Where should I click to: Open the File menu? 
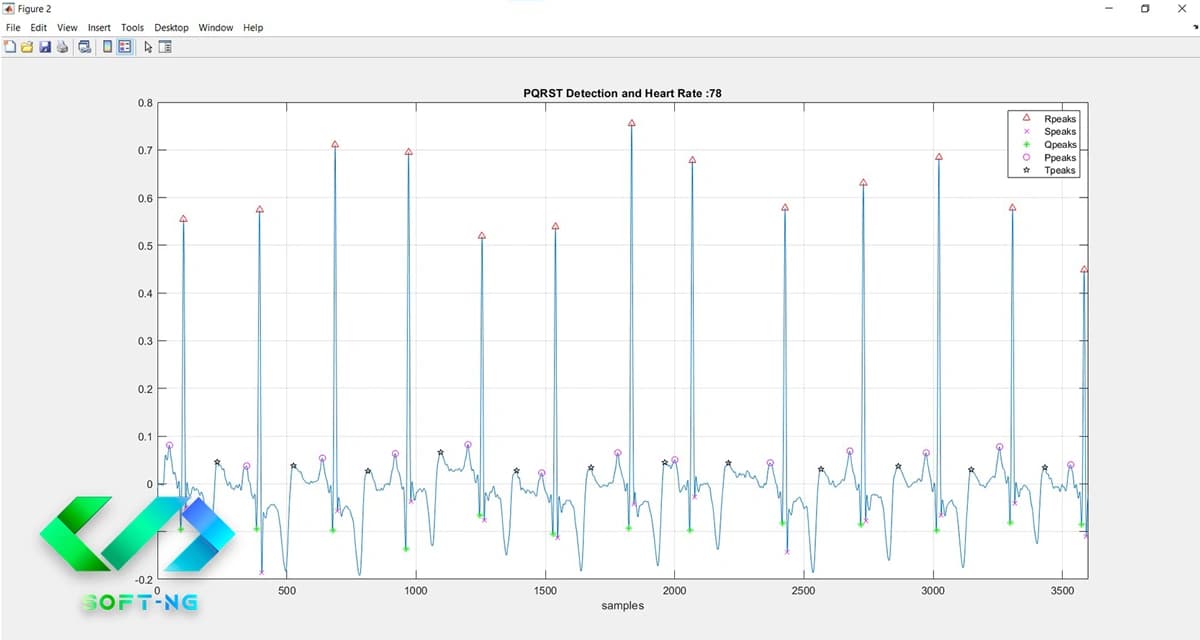click(x=13, y=27)
